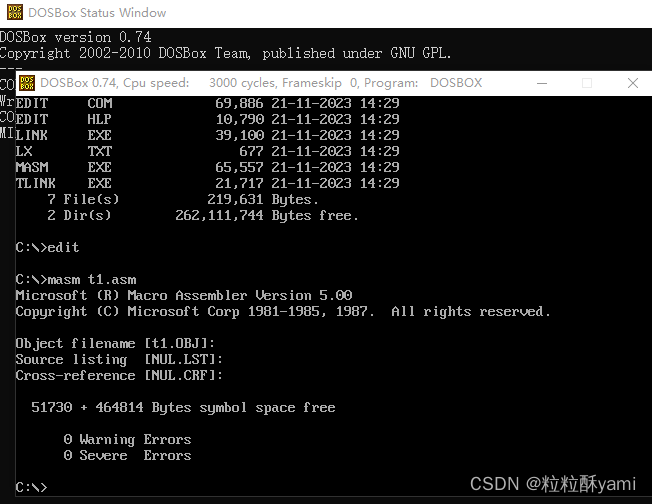Click the 69,886 file size value
The image size is (652, 504).
[239, 103]
